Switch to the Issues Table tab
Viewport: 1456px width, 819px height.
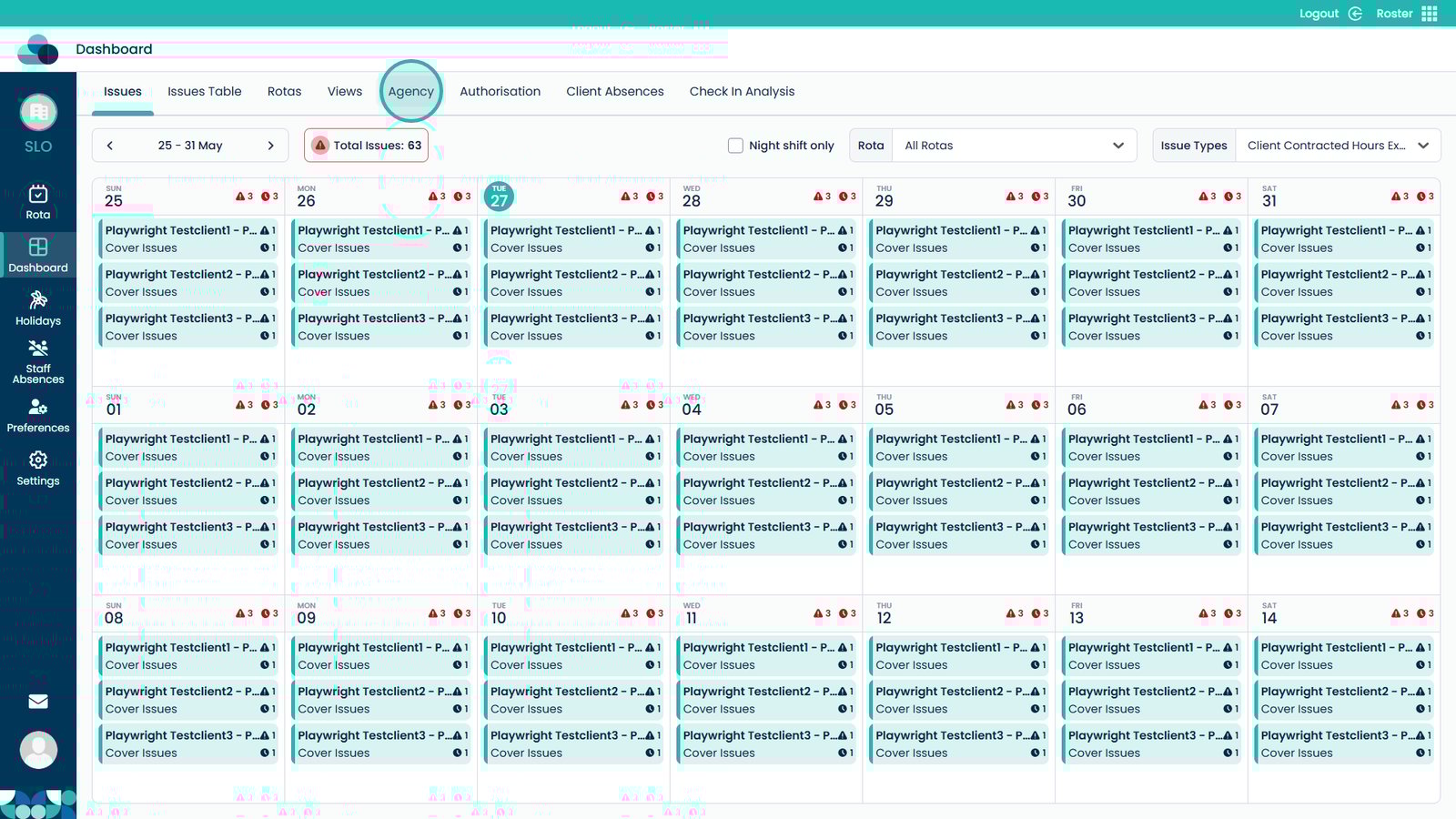[205, 92]
